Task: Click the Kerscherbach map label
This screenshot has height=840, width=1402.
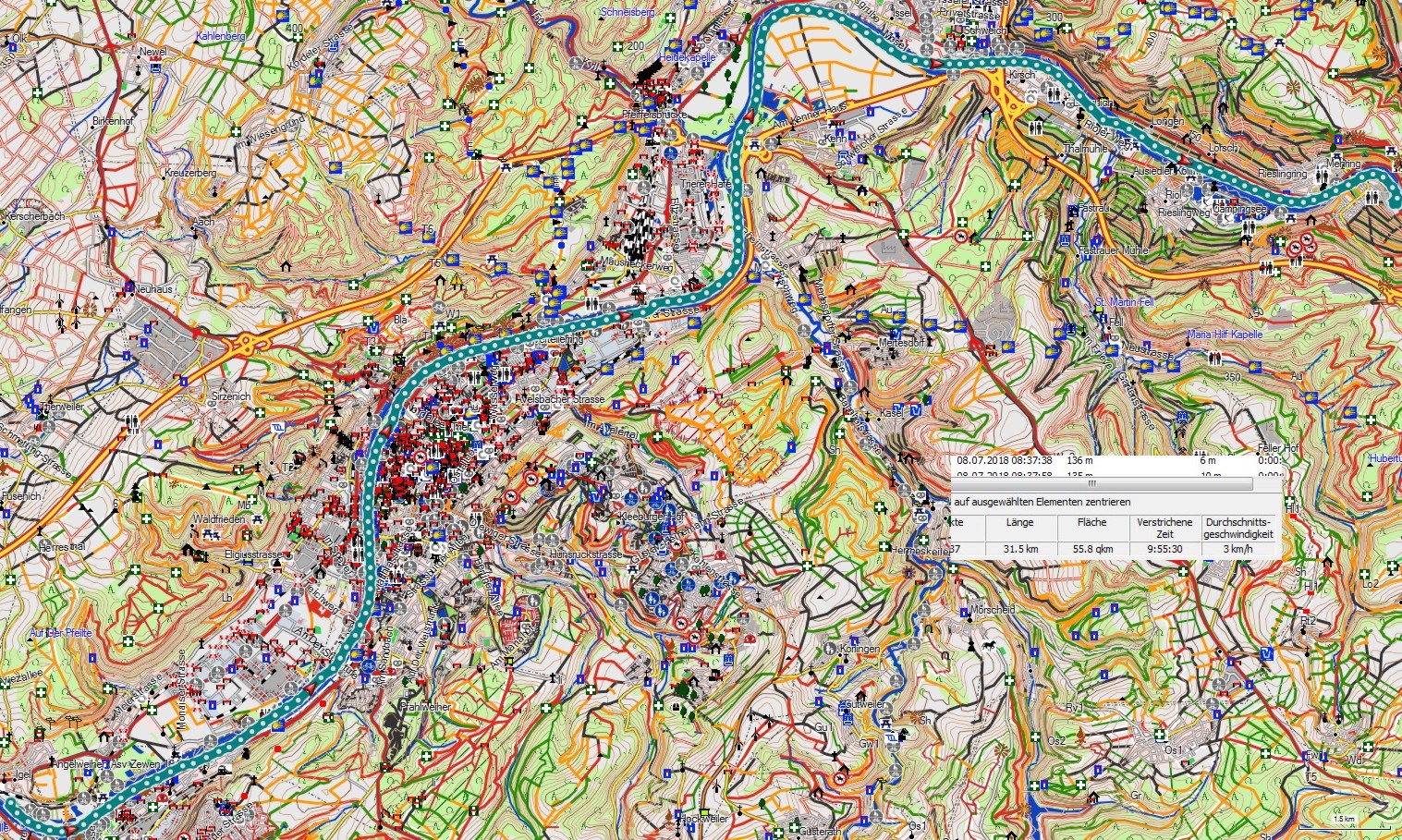Action: pos(35,216)
